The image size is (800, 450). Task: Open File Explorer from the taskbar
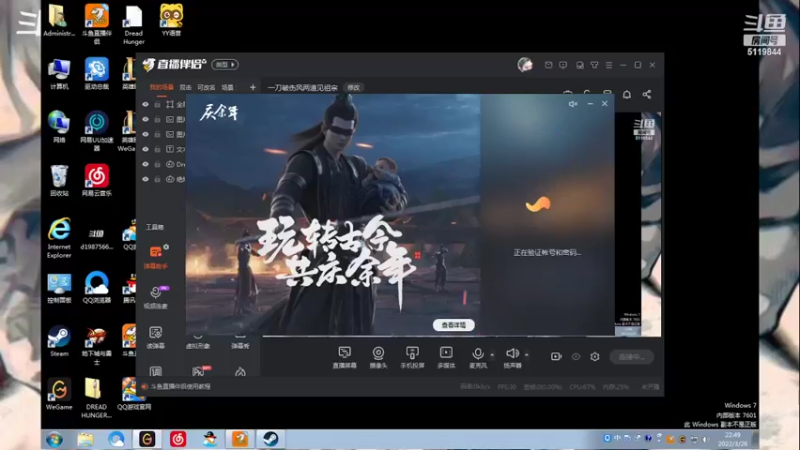pyautogui.click(x=85, y=439)
